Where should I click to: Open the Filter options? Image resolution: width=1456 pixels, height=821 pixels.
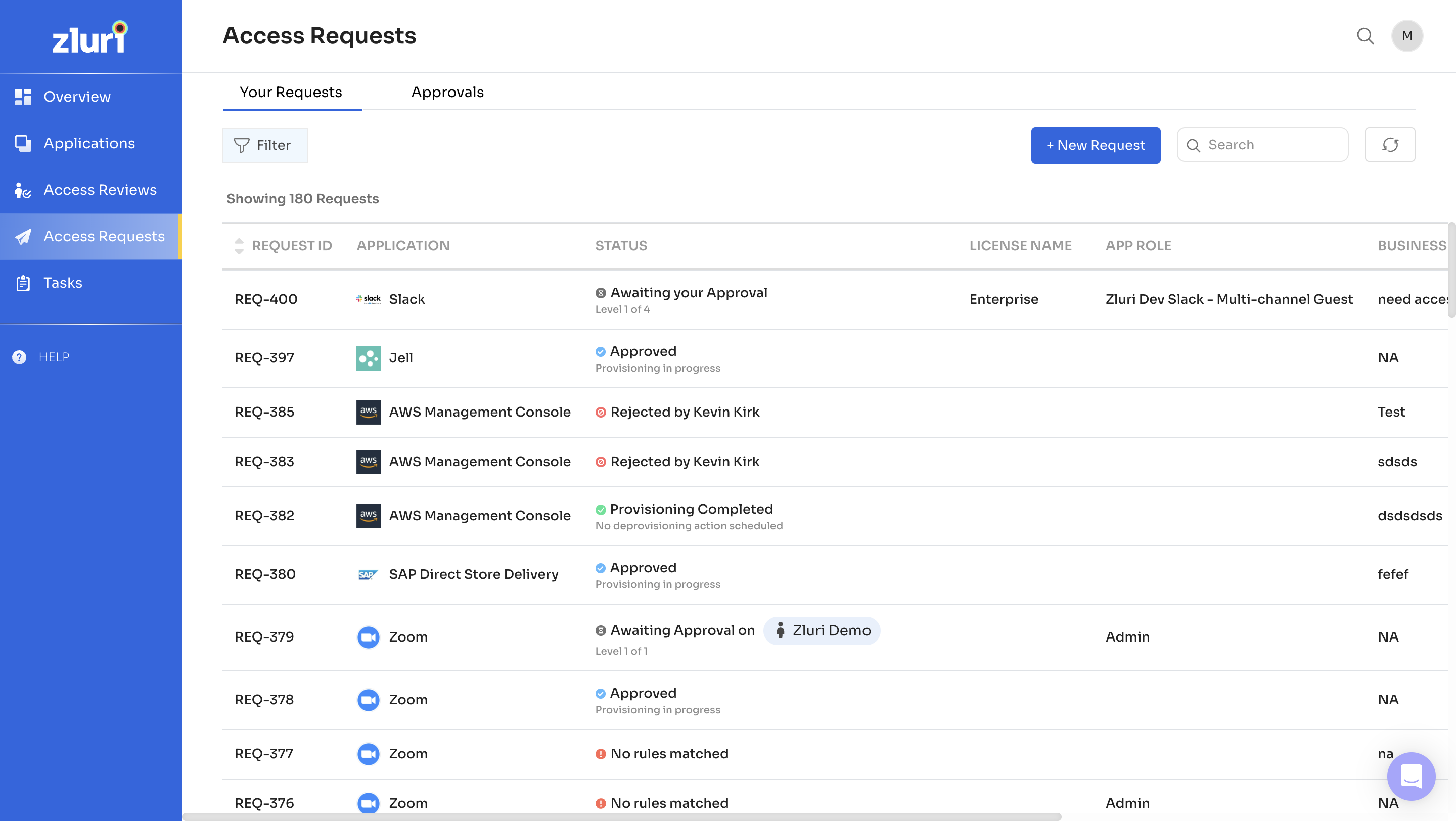point(265,145)
